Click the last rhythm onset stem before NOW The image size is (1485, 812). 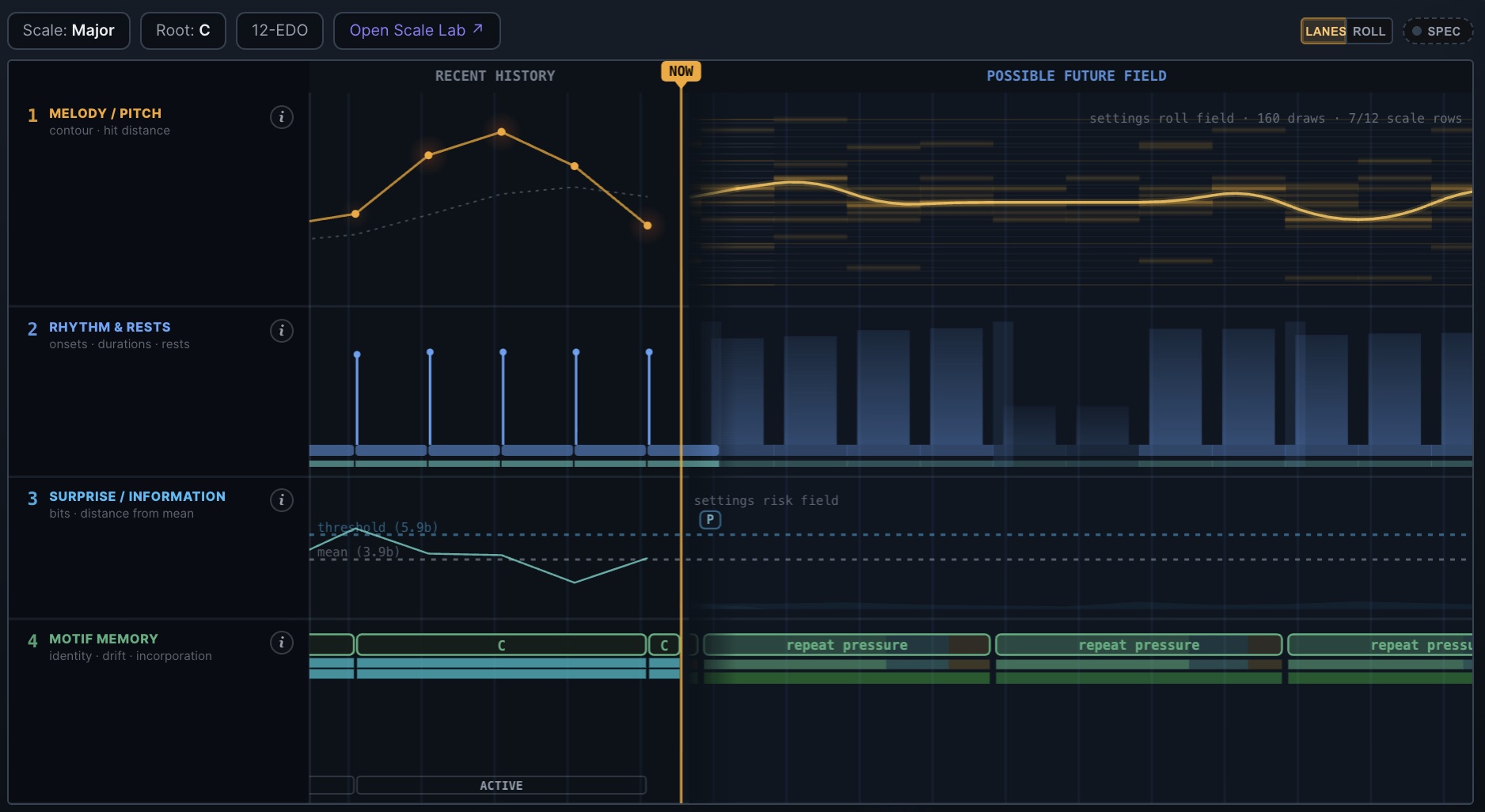(x=649, y=398)
